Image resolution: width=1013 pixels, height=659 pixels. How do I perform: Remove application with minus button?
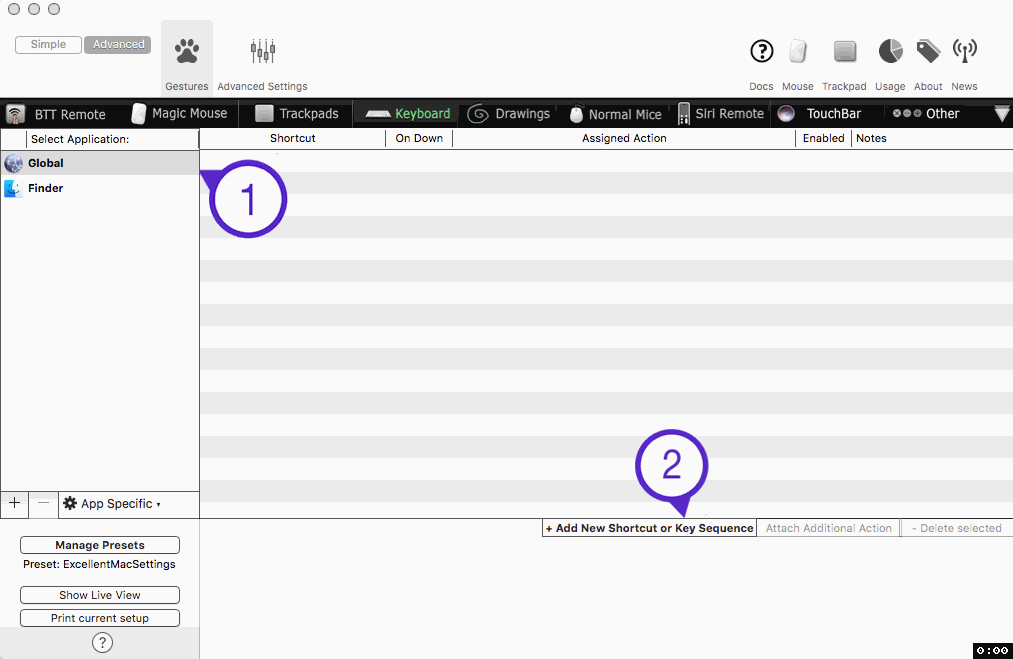[x=43, y=503]
